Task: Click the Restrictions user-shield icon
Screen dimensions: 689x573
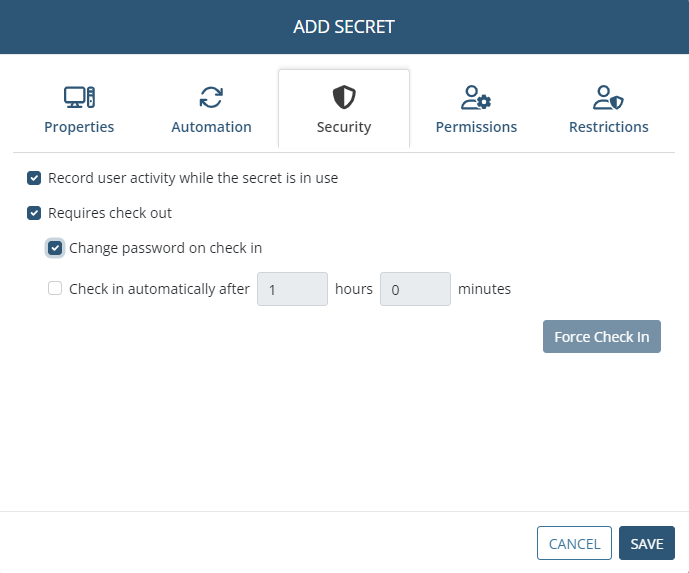Action: click(608, 97)
